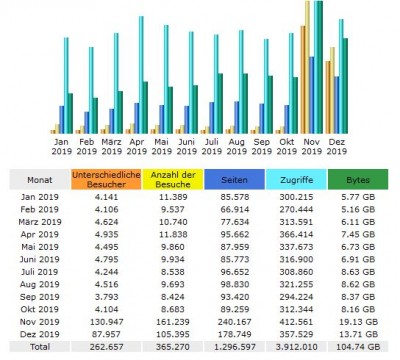Open the Apr 2019 chart label
This screenshot has height=360, width=400.
(137, 147)
